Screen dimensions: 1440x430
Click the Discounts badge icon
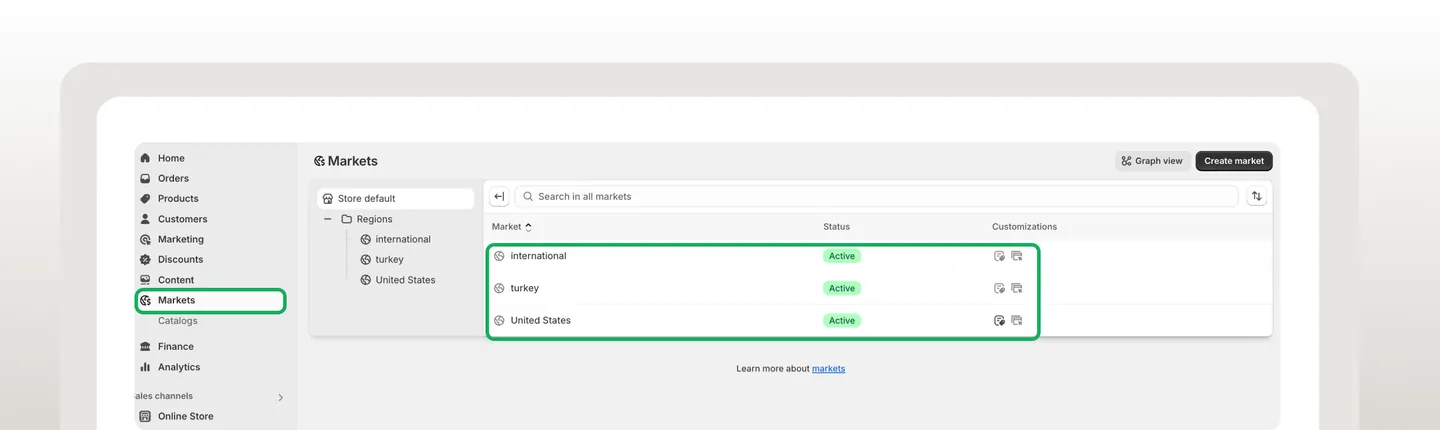[145, 259]
